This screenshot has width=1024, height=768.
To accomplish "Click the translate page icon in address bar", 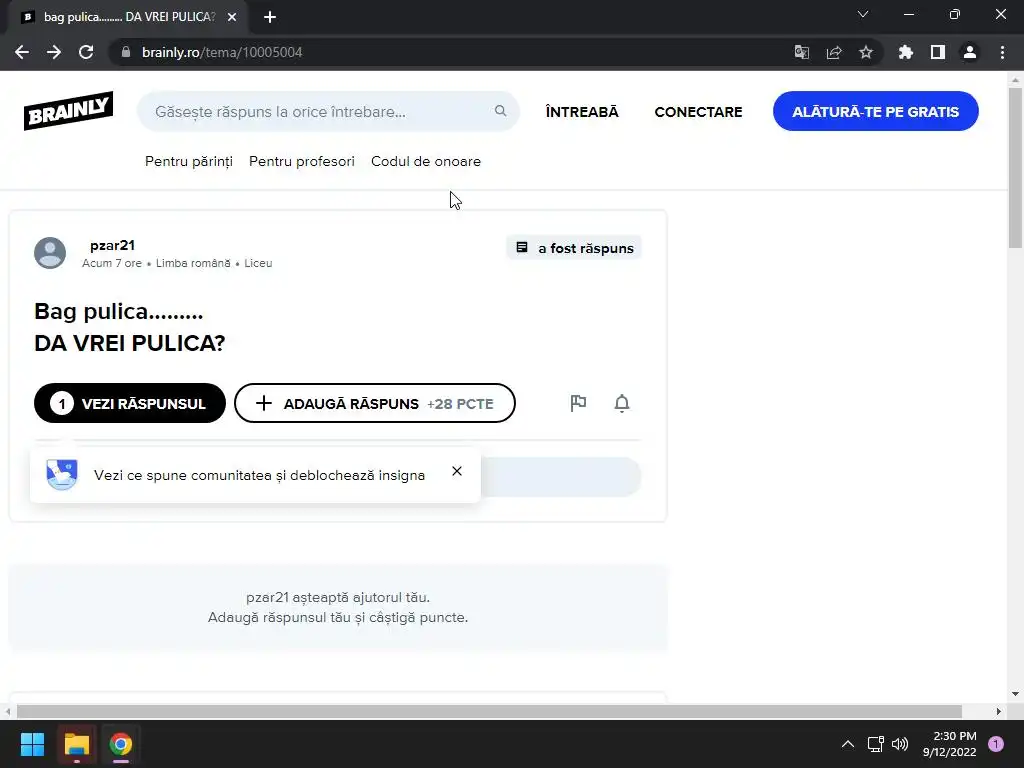I will coord(801,52).
